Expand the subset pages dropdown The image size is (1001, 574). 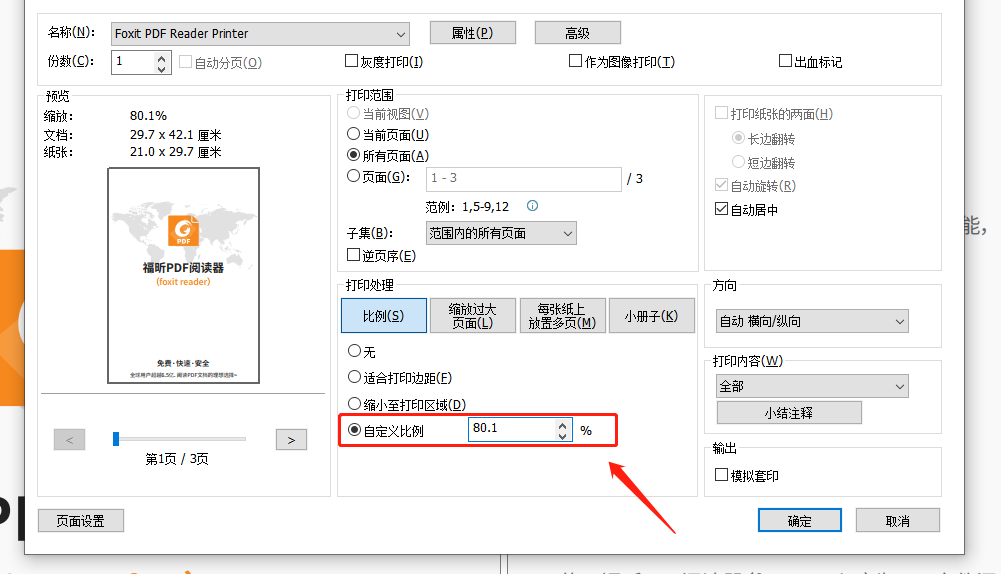[567, 234]
